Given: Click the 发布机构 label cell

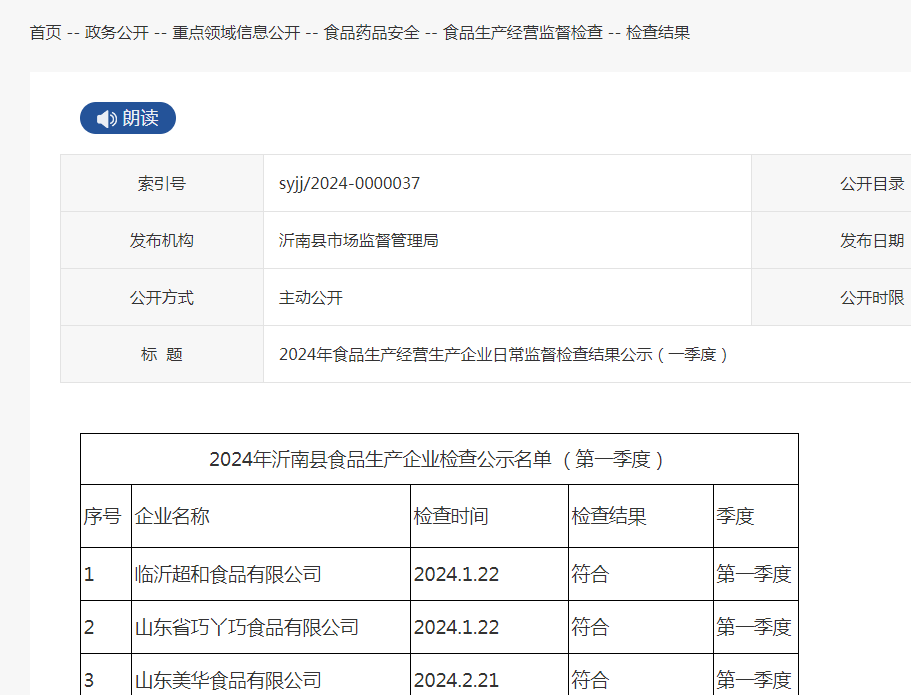Looking at the screenshot, I should click(162, 240).
